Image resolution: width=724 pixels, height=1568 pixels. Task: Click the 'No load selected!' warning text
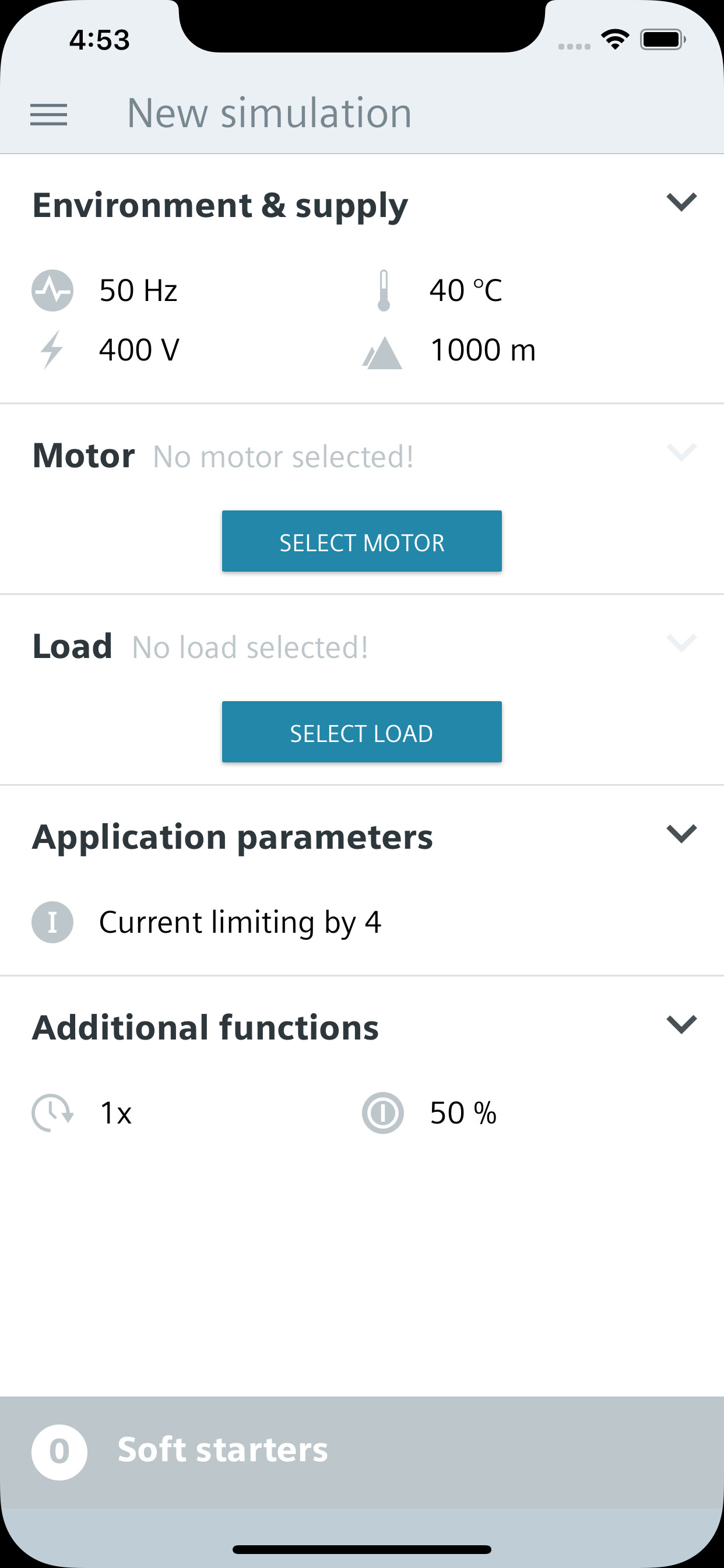249,647
